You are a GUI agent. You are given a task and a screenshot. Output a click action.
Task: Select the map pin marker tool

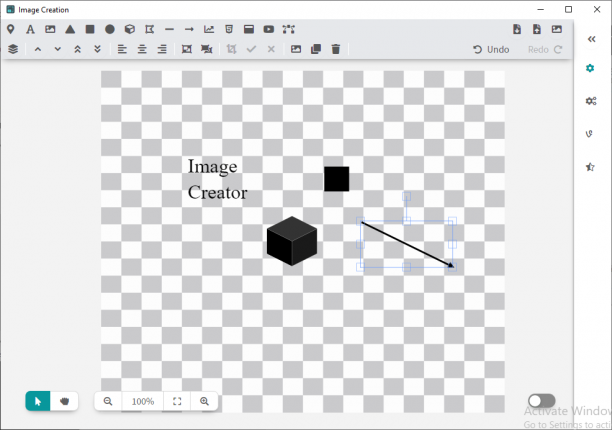11,29
